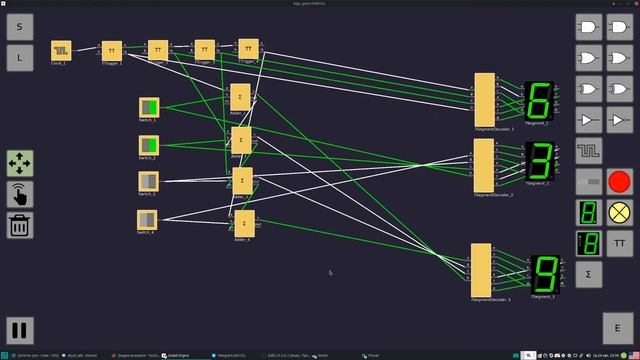The image size is (640, 360).
Task: Select the move arrows tool
Action: [x=20, y=163]
